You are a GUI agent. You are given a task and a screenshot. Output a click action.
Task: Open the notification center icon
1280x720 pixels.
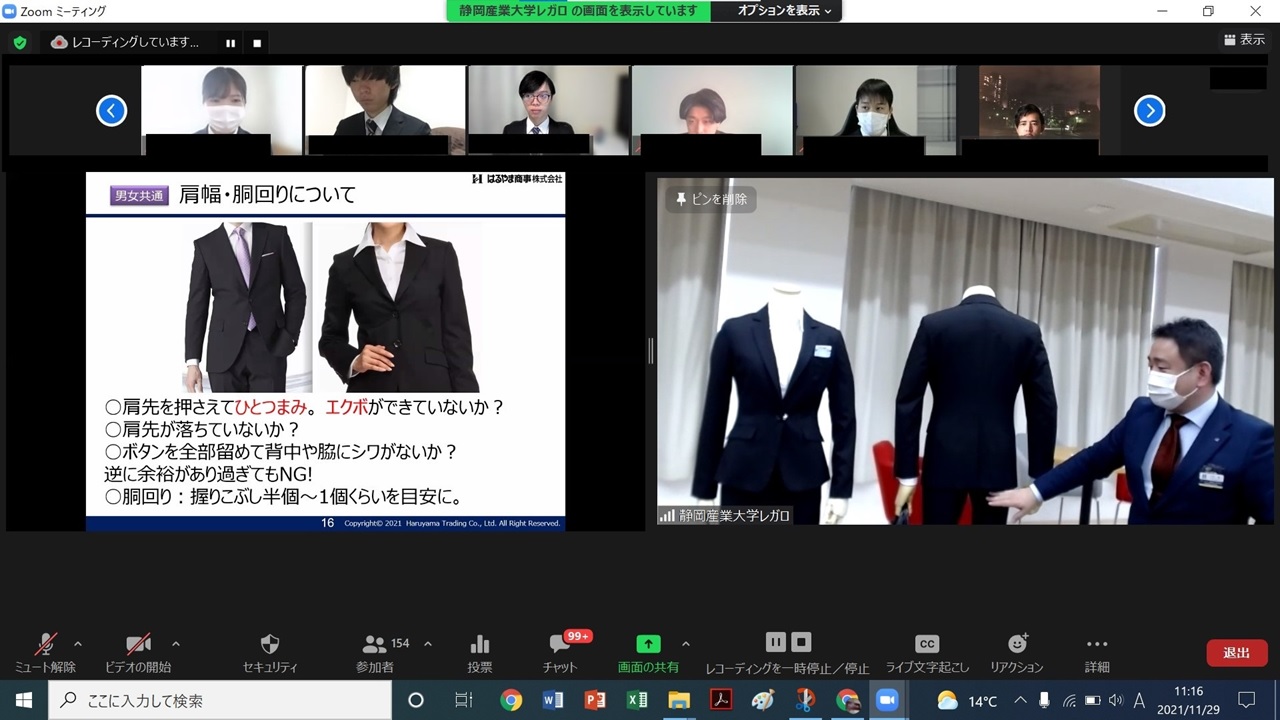(1247, 700)
